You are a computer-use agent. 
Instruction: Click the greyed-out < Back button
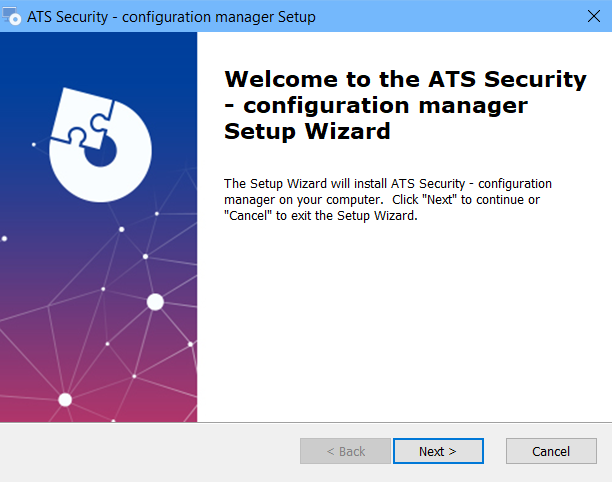pos(345,451)
